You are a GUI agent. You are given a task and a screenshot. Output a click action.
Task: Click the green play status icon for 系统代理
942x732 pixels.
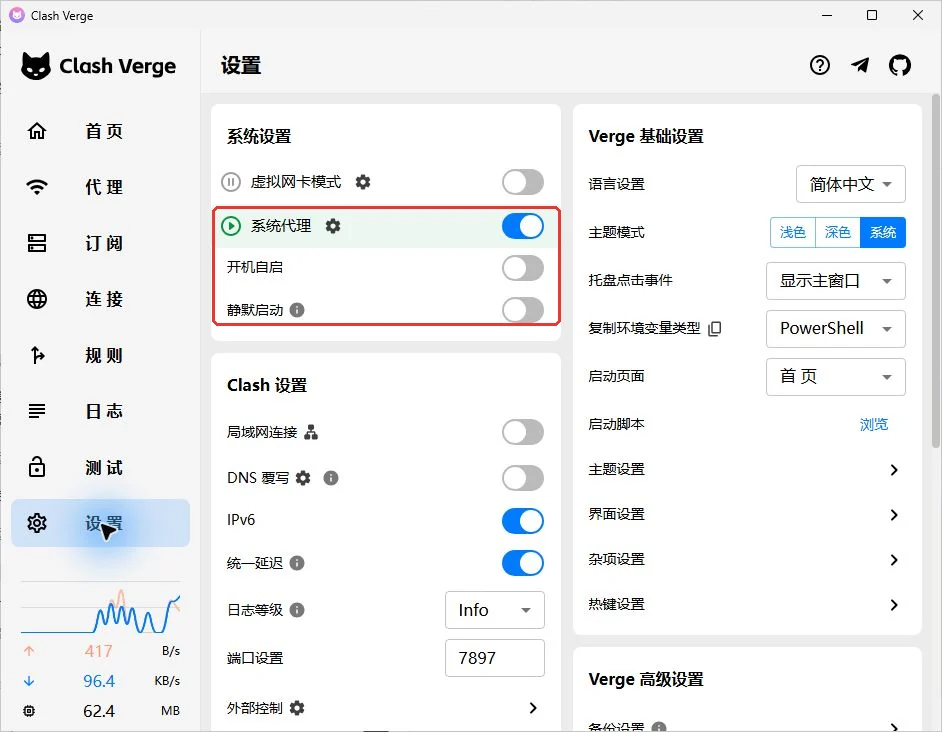point(231,226)
